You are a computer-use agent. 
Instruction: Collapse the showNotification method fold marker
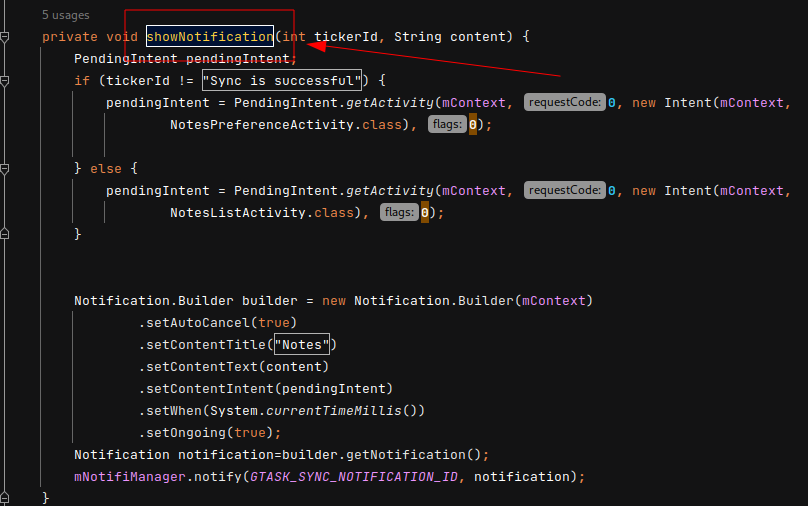tap(5, 37)
